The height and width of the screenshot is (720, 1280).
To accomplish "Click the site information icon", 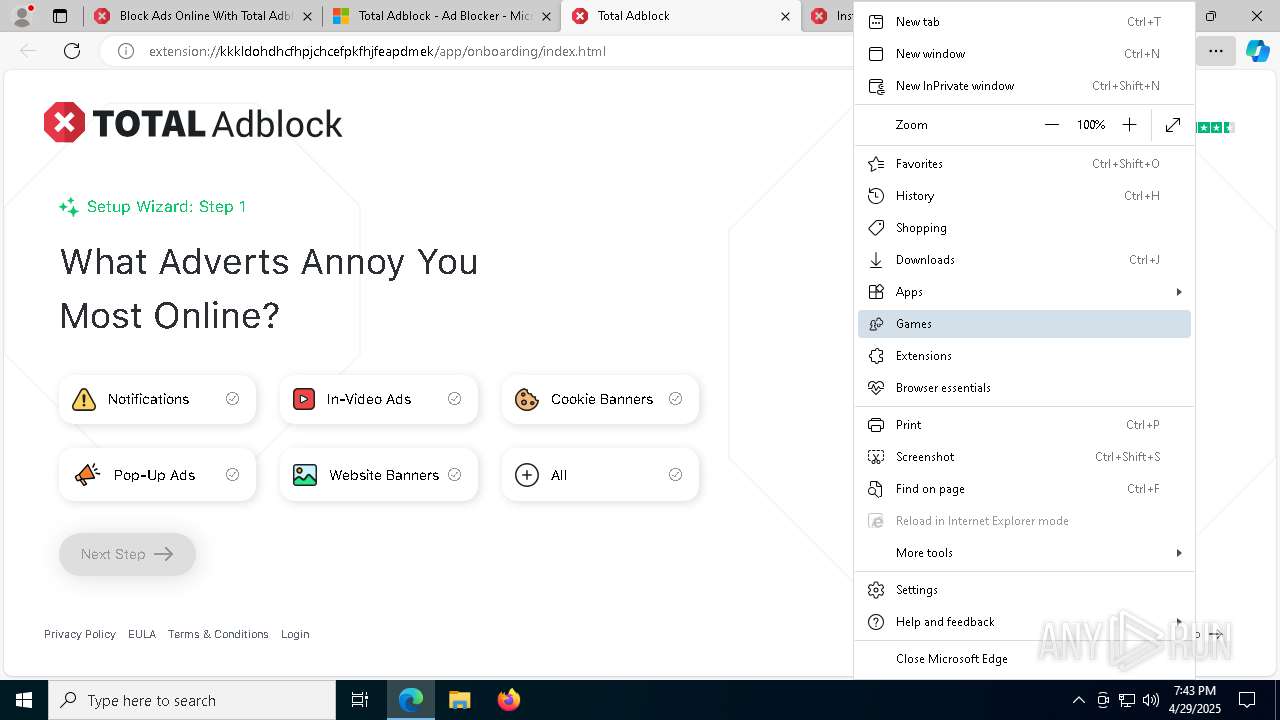I will point(126,51).
